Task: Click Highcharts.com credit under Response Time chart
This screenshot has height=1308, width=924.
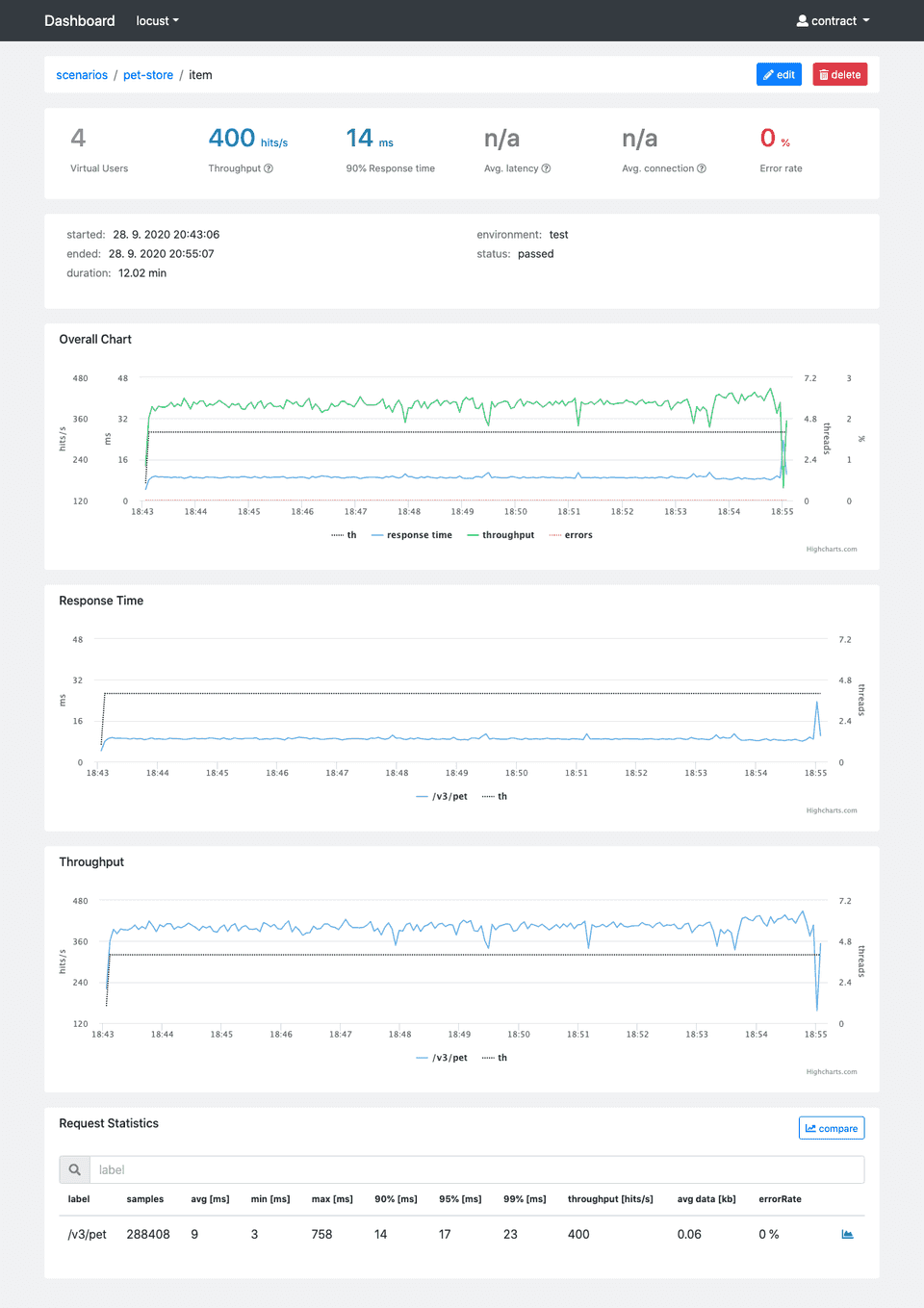Action: point(832,810)
